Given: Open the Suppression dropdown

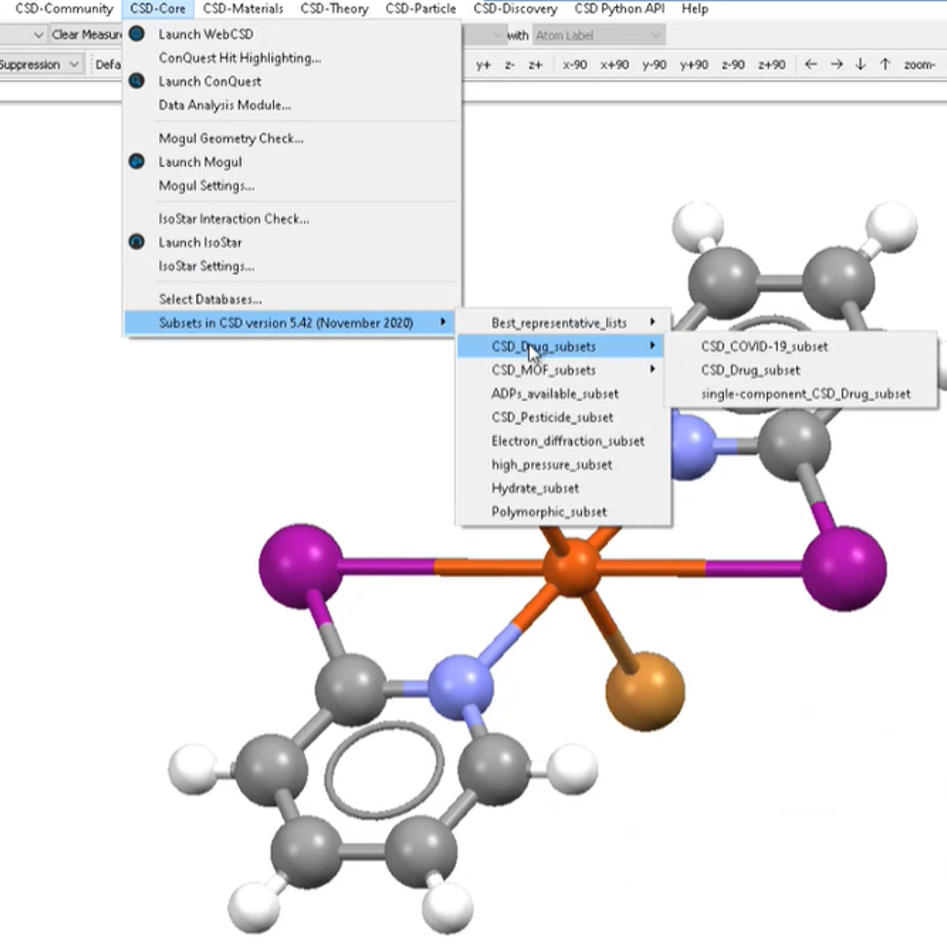Looking at the screenshot, I should point(40,64).
